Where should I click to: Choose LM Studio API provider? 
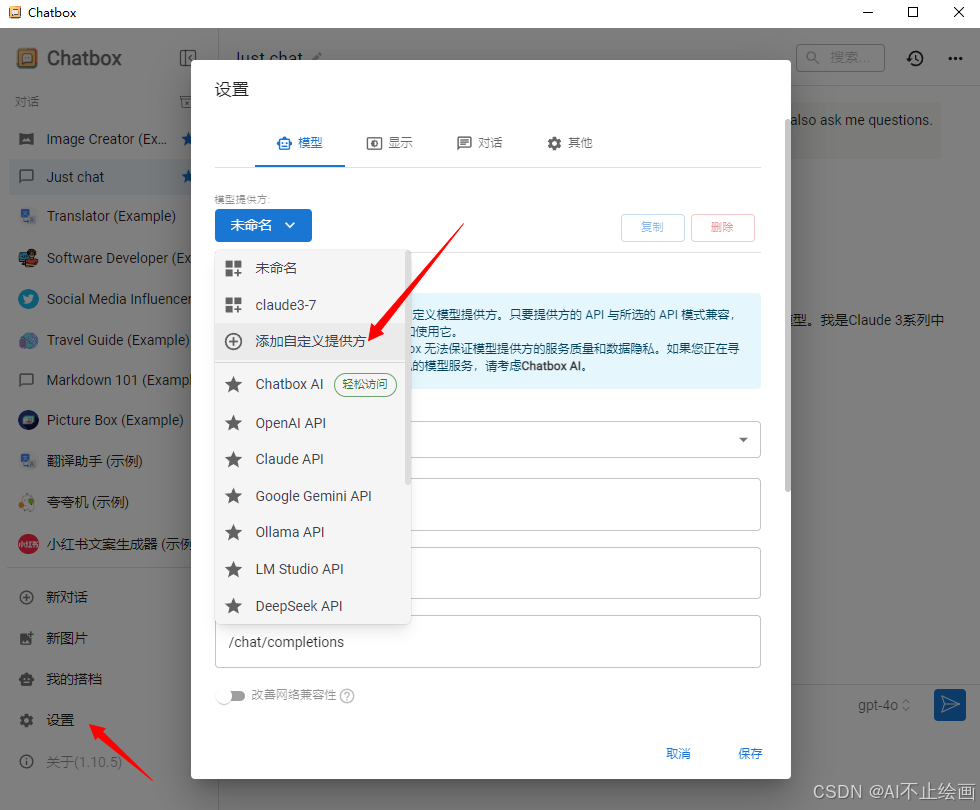click(312, 569)
